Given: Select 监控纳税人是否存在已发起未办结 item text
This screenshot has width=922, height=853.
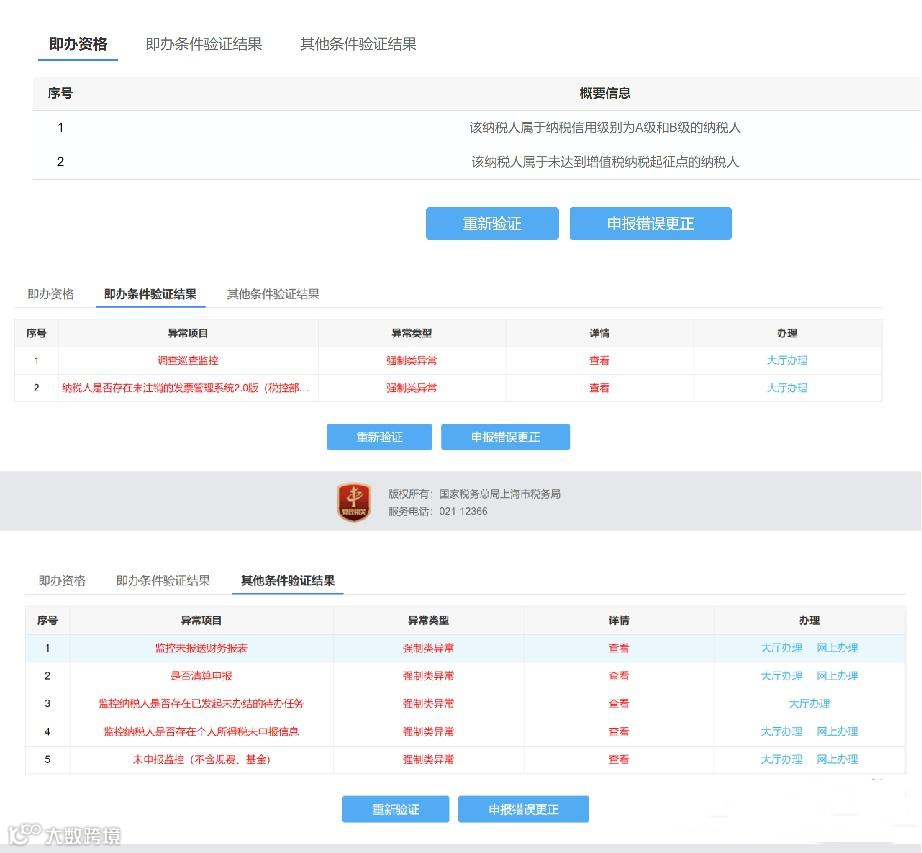Looking at the screenshot, I should (x=201, y=704).
